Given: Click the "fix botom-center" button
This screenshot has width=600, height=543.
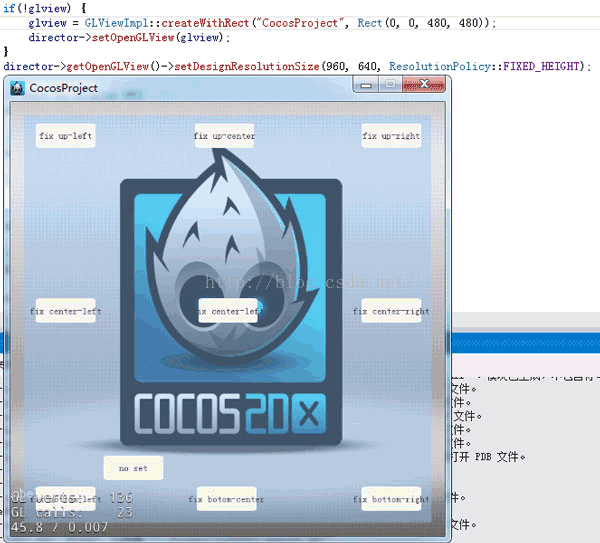Looking at the screenshot, I should coord(227,499).
